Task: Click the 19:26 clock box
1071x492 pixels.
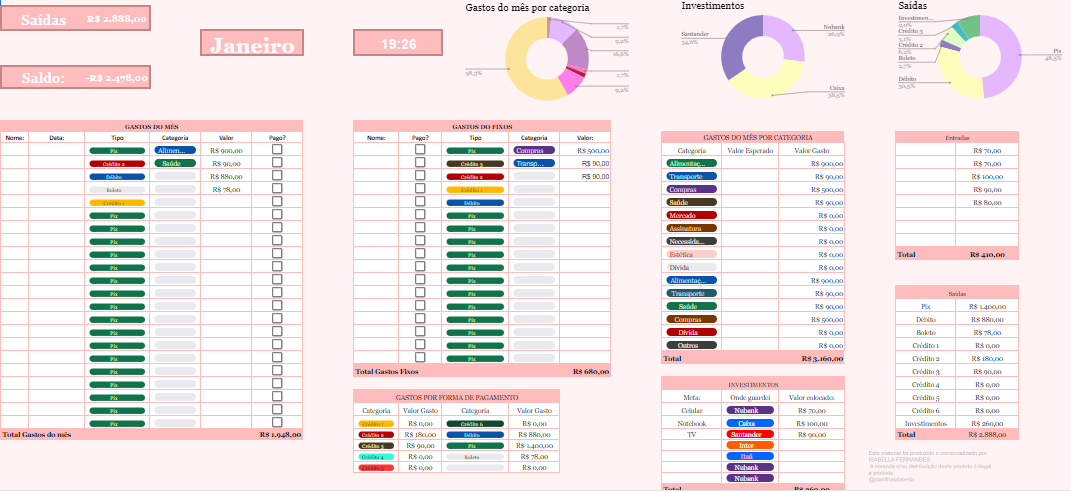Action: point(399,44)
